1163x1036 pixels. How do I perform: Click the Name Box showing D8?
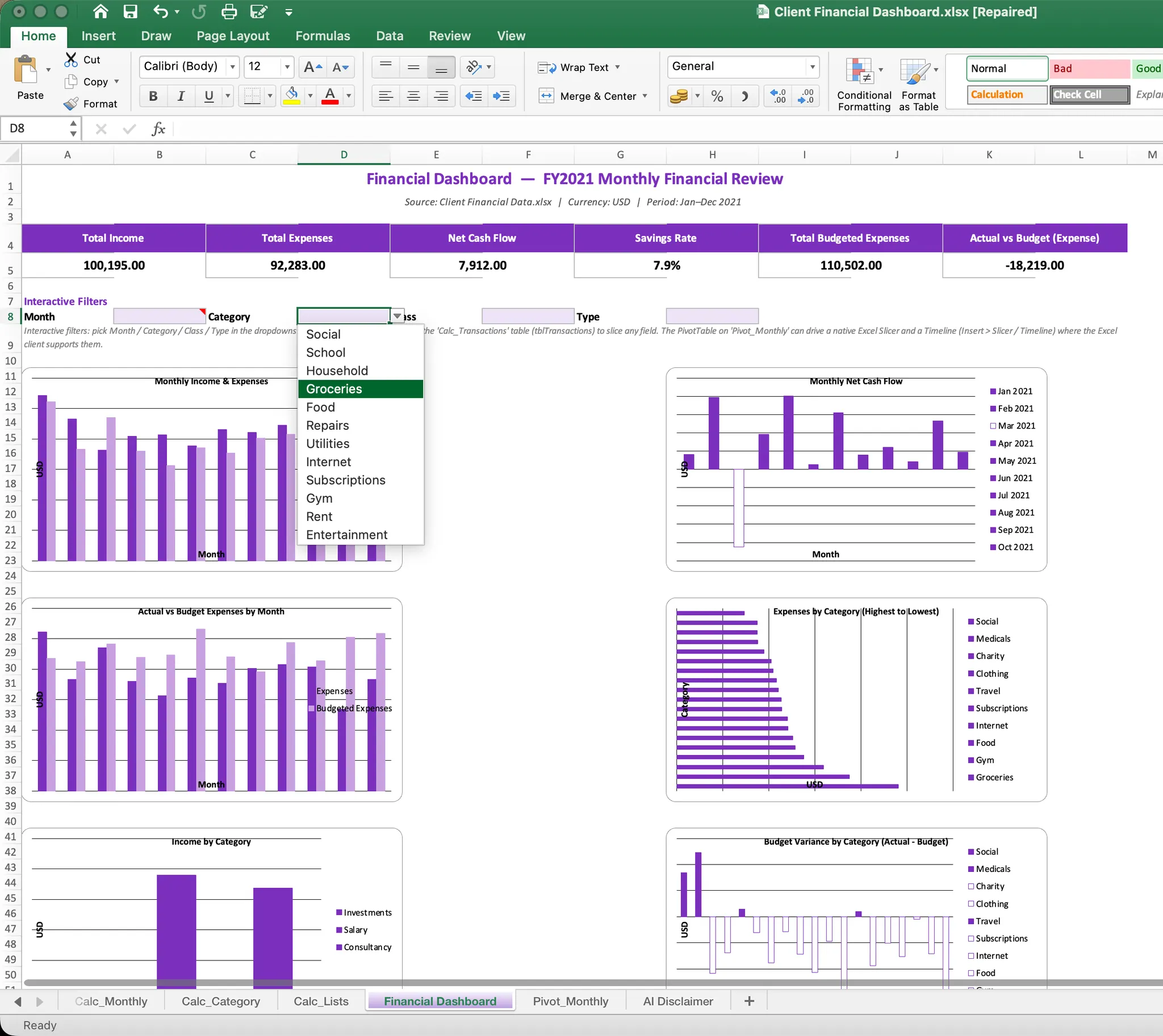click(x=40, y=129)
